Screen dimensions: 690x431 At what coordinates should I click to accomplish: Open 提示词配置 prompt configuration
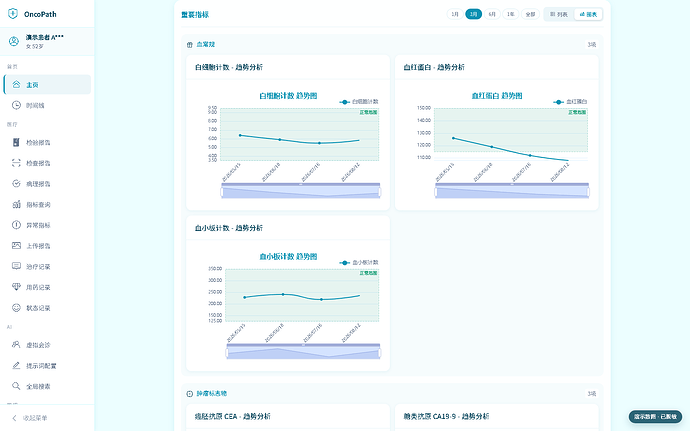[x=47, y=365]
